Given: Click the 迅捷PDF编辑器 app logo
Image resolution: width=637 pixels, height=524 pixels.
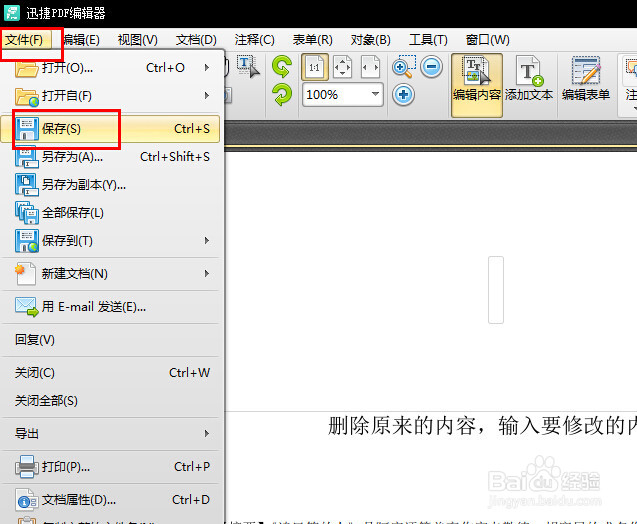Looking at the screenshot, I should (12, 13).
